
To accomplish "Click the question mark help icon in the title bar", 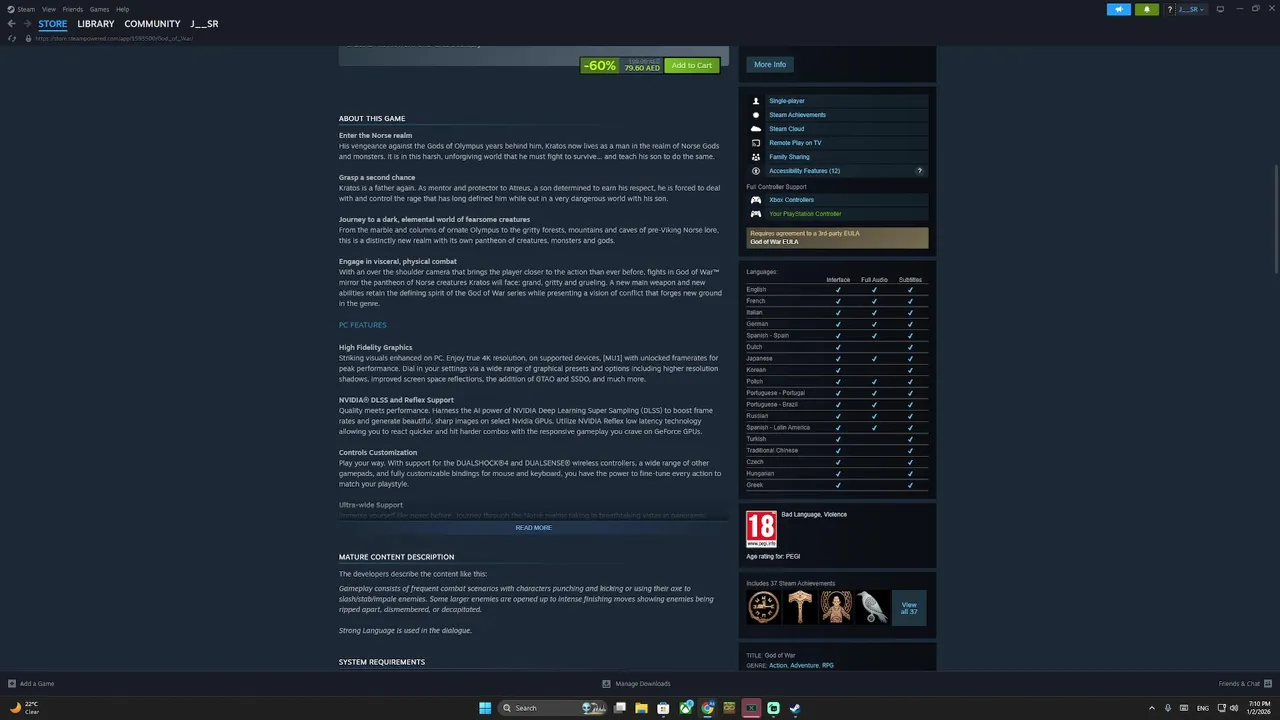I will tap(1169, 9).
